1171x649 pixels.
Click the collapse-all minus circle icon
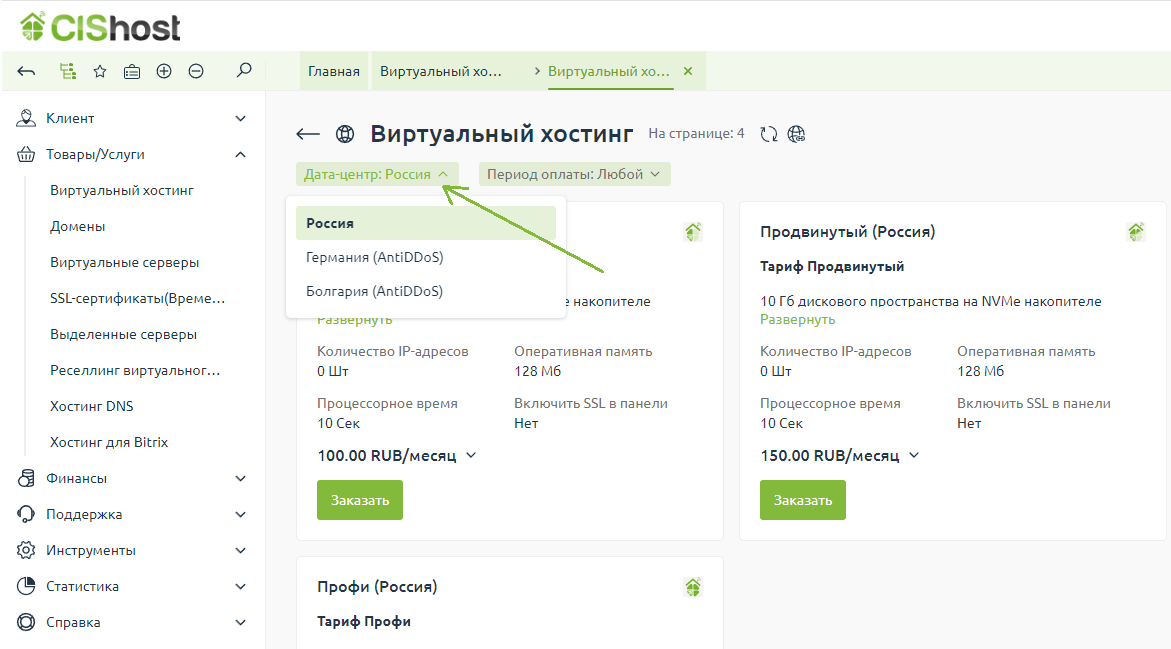196,71
